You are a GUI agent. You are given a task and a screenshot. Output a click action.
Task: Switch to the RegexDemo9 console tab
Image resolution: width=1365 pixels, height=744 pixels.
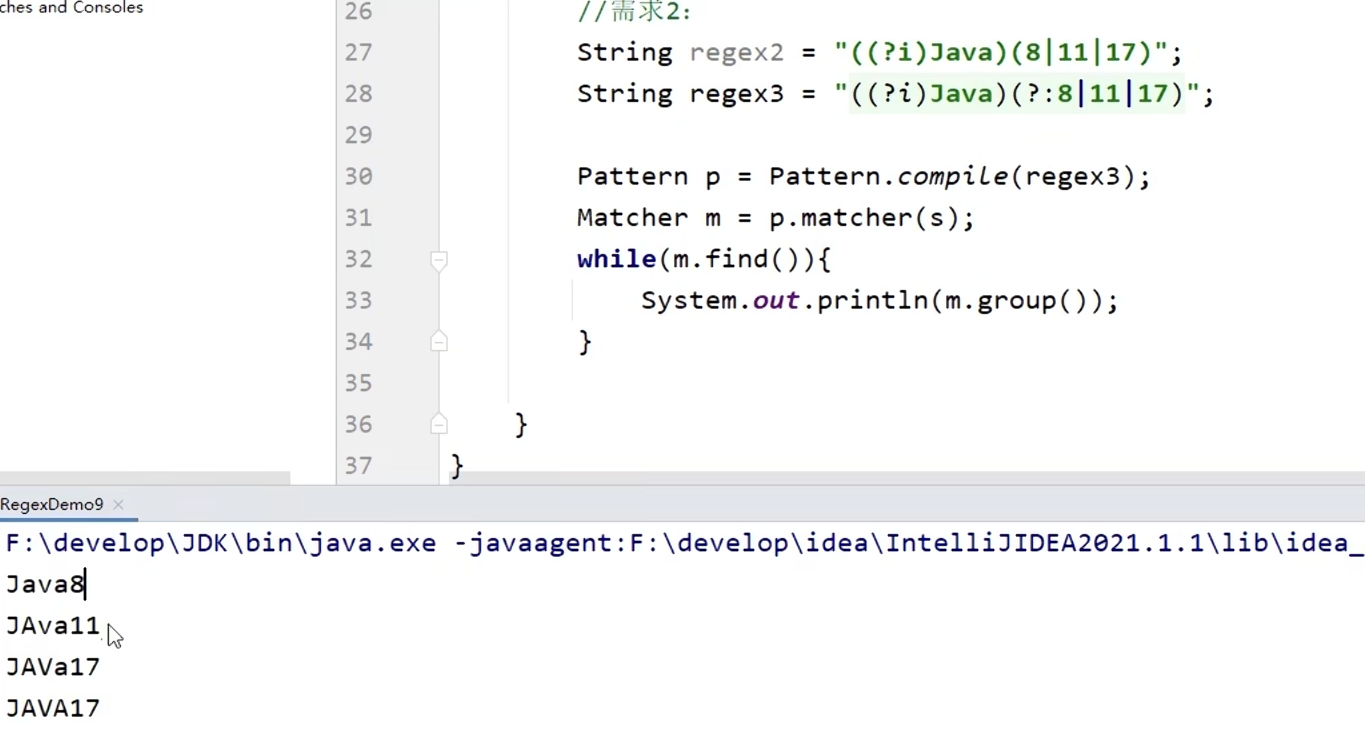[x=52, y=505]
